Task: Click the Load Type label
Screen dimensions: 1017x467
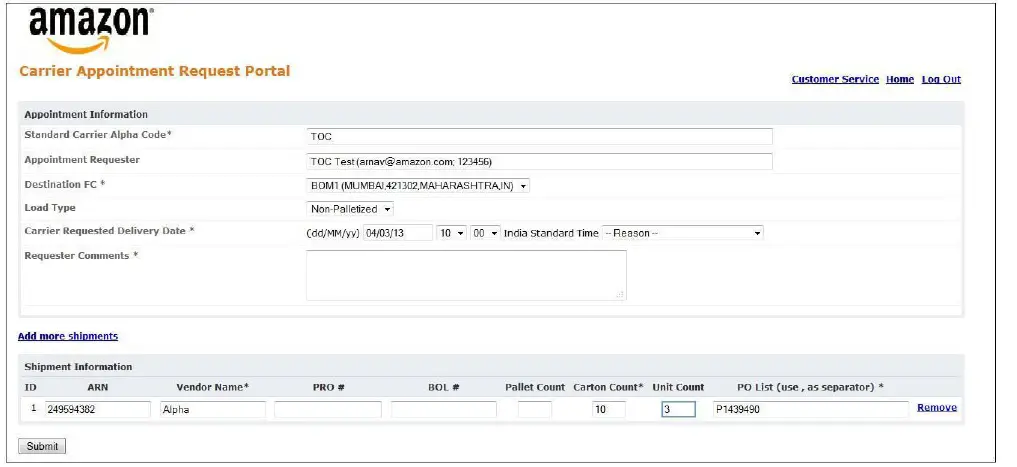Action: 50,208
